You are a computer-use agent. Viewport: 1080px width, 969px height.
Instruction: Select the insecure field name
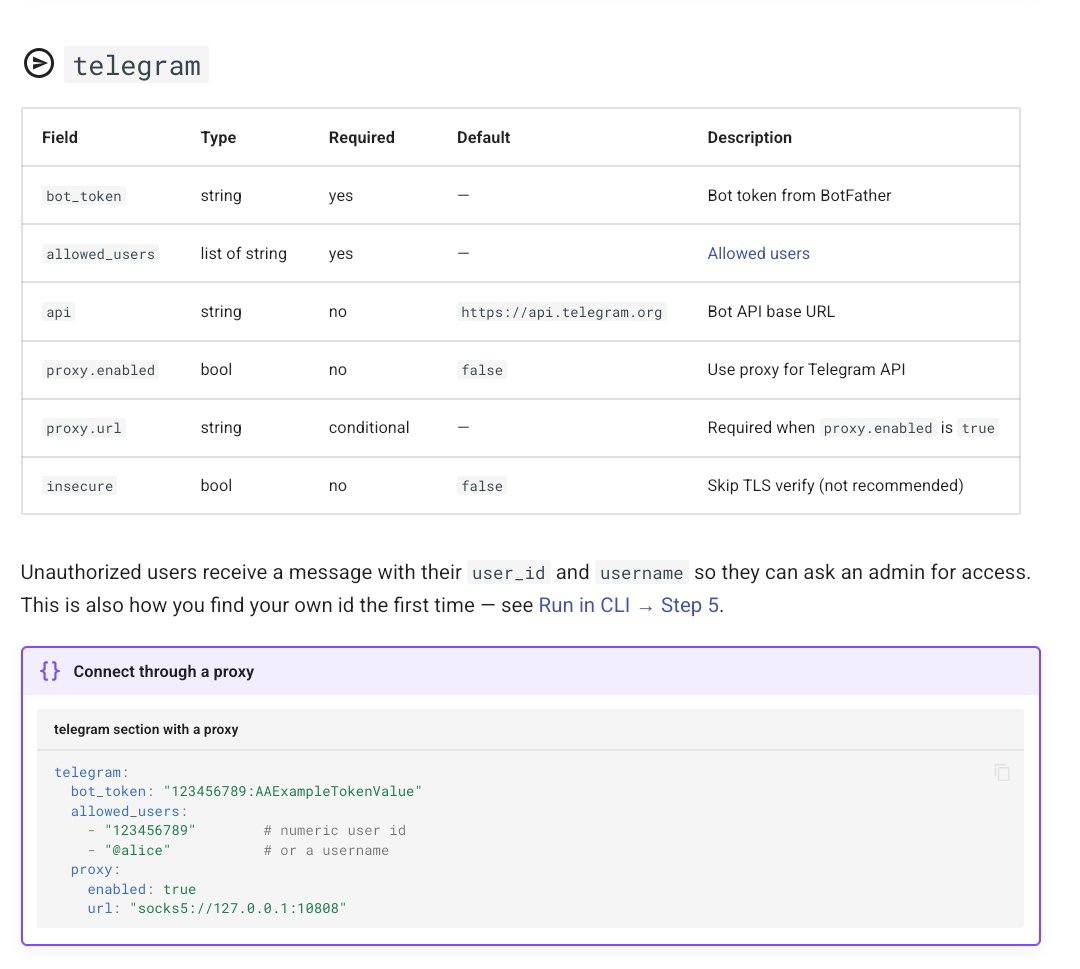79,486
